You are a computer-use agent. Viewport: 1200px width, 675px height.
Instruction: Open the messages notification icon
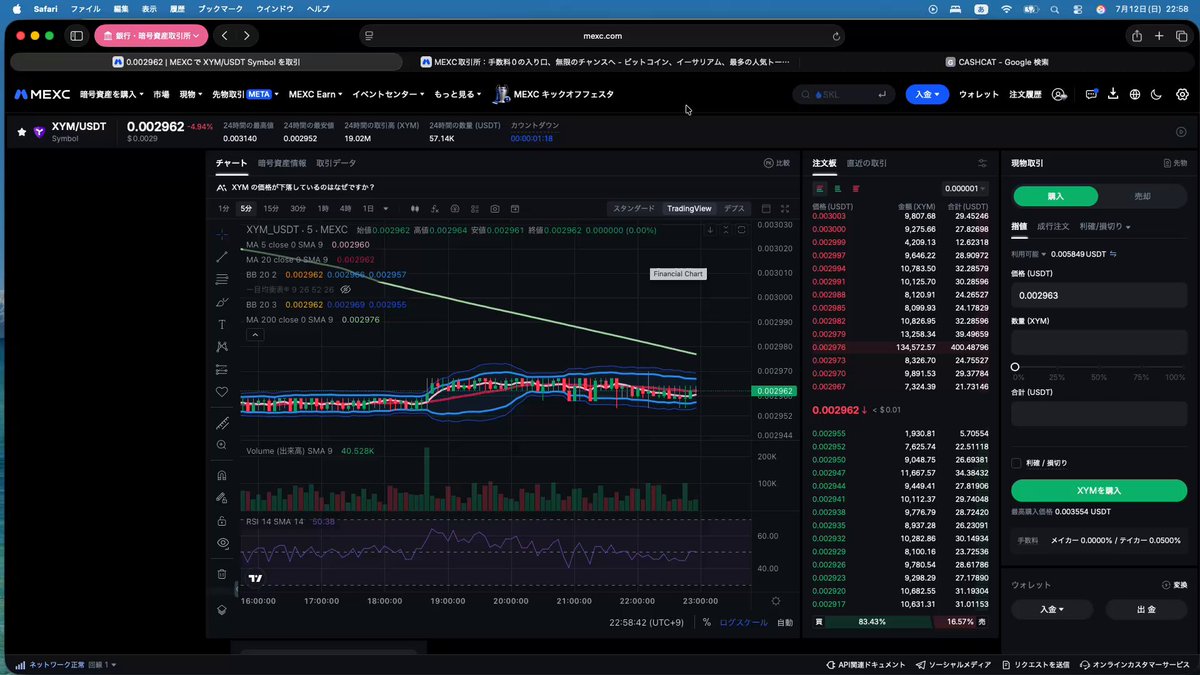[x=1091, y=94]
